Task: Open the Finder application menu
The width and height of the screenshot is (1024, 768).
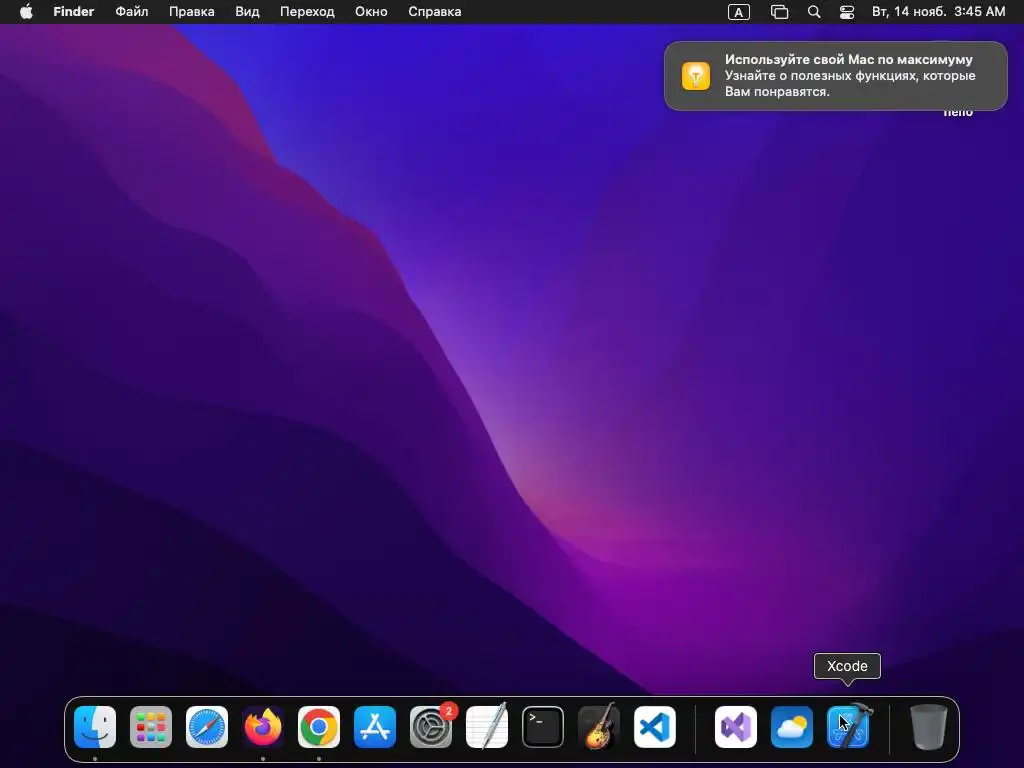Action: (x=74, y=12)
